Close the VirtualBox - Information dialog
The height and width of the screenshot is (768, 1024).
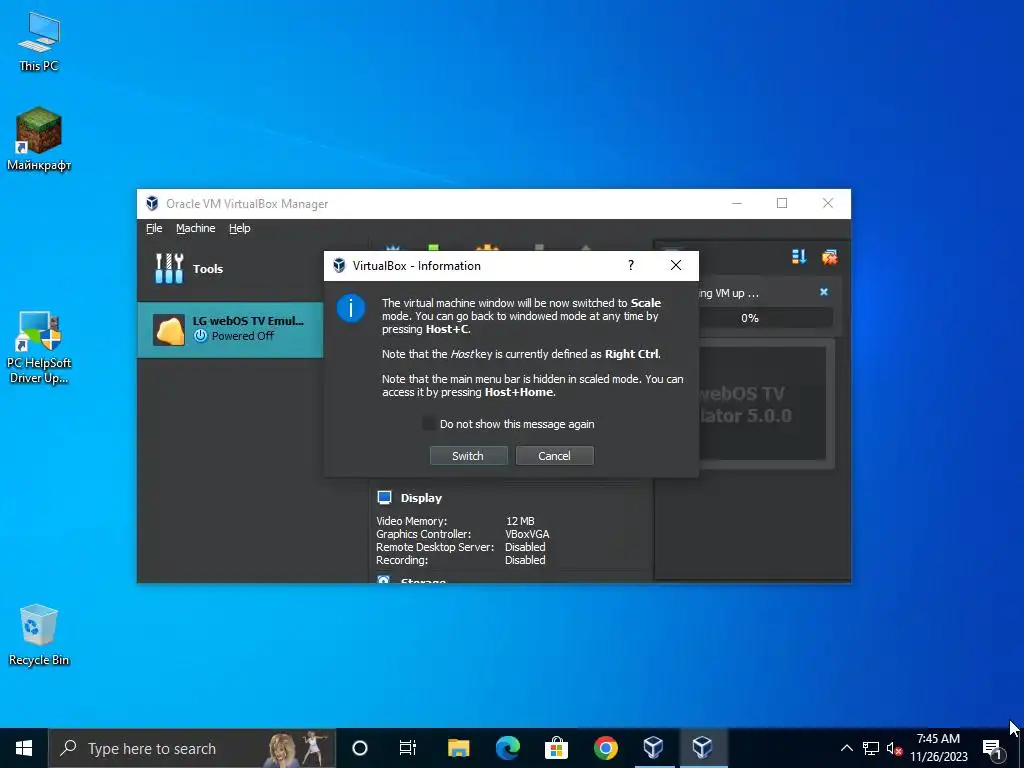(x=676, y=265)
